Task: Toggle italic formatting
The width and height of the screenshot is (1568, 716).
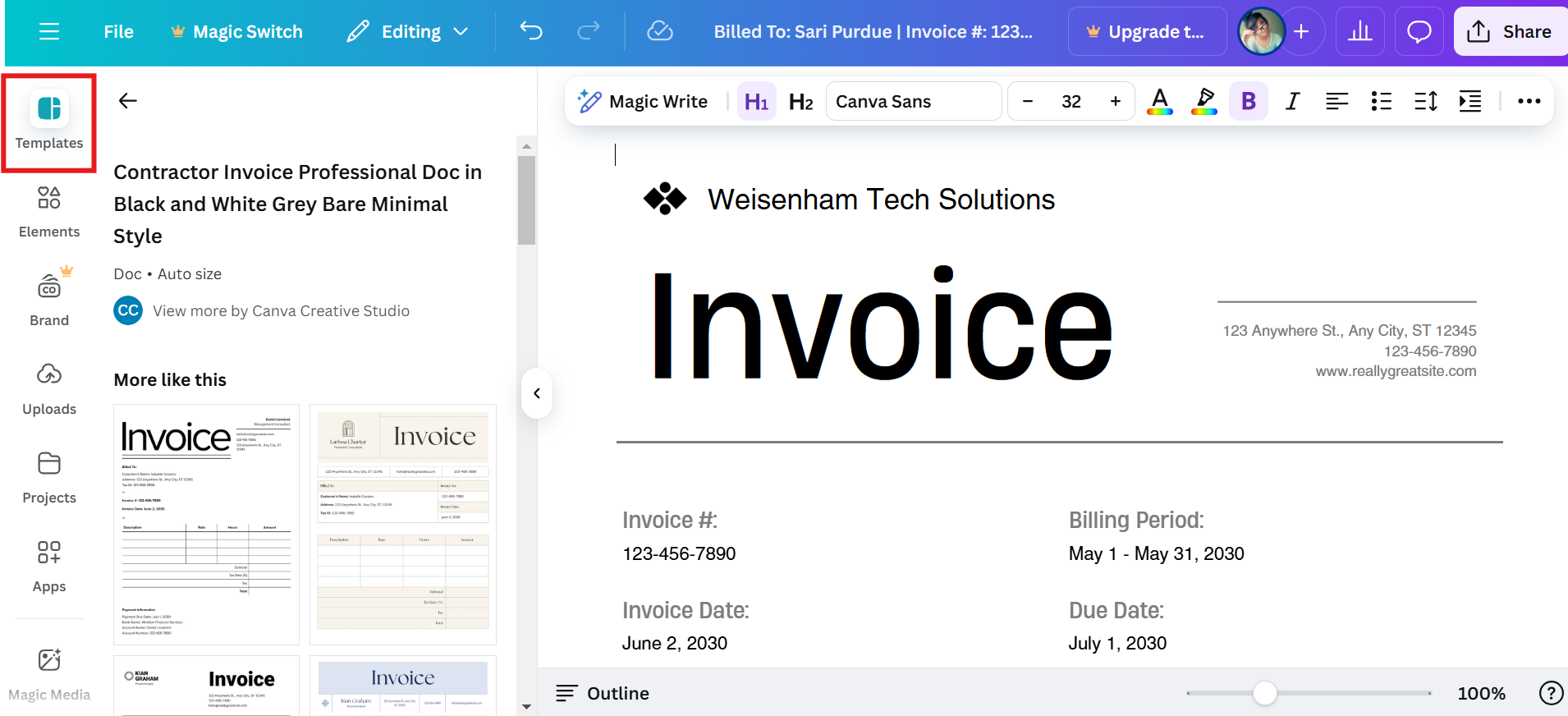Action: 1293,102
